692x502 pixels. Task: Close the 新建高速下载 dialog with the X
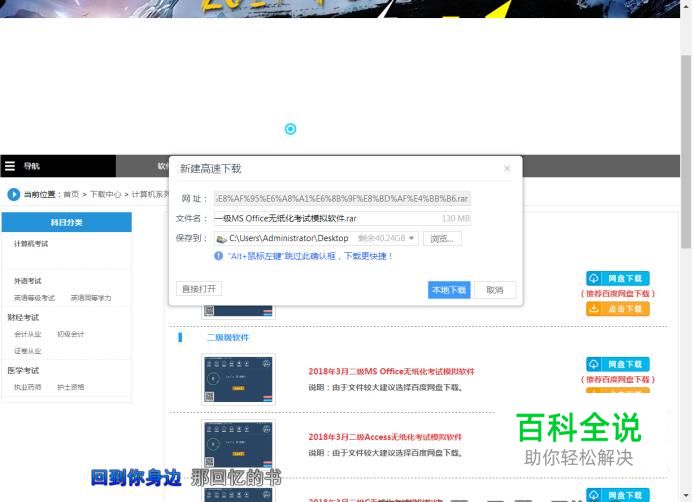[x=507, y=168]
